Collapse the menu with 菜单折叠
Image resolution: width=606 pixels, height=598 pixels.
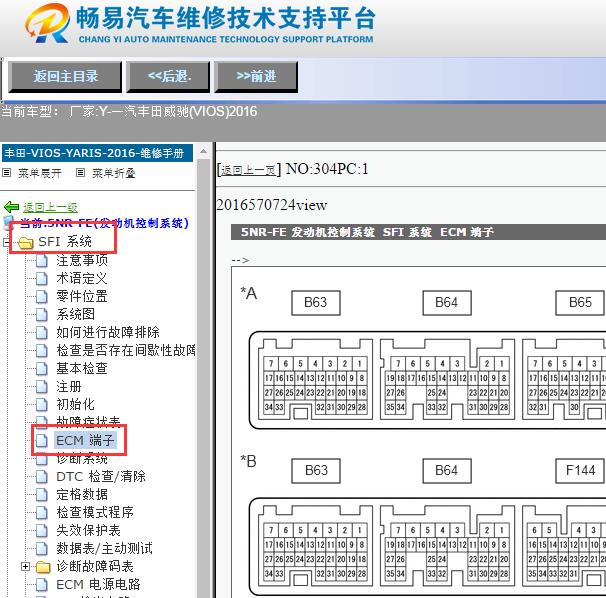click(x=114, y=173)
